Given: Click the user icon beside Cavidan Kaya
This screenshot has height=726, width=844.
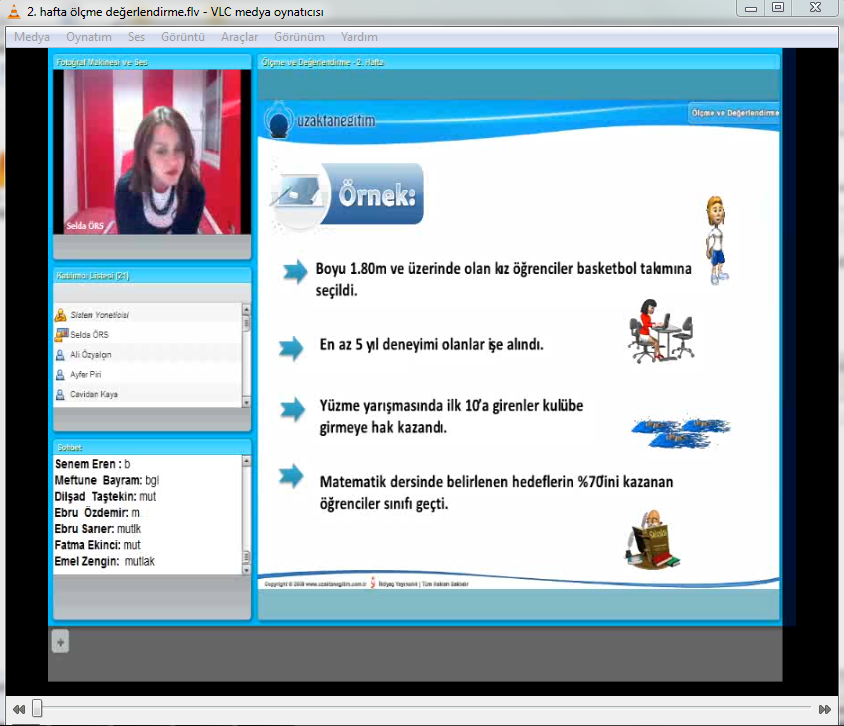Looking at the screenshot, I should (x=60, y=394).
